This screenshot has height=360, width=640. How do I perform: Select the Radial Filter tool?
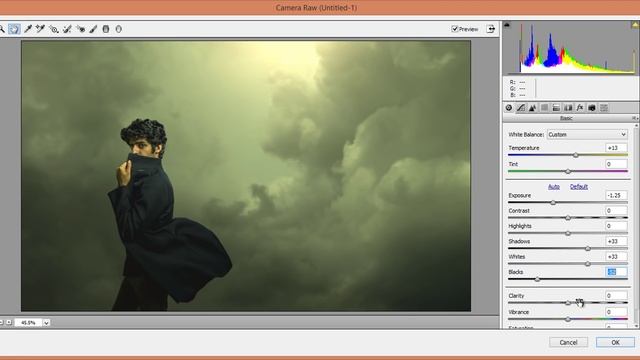click(119, 29)
